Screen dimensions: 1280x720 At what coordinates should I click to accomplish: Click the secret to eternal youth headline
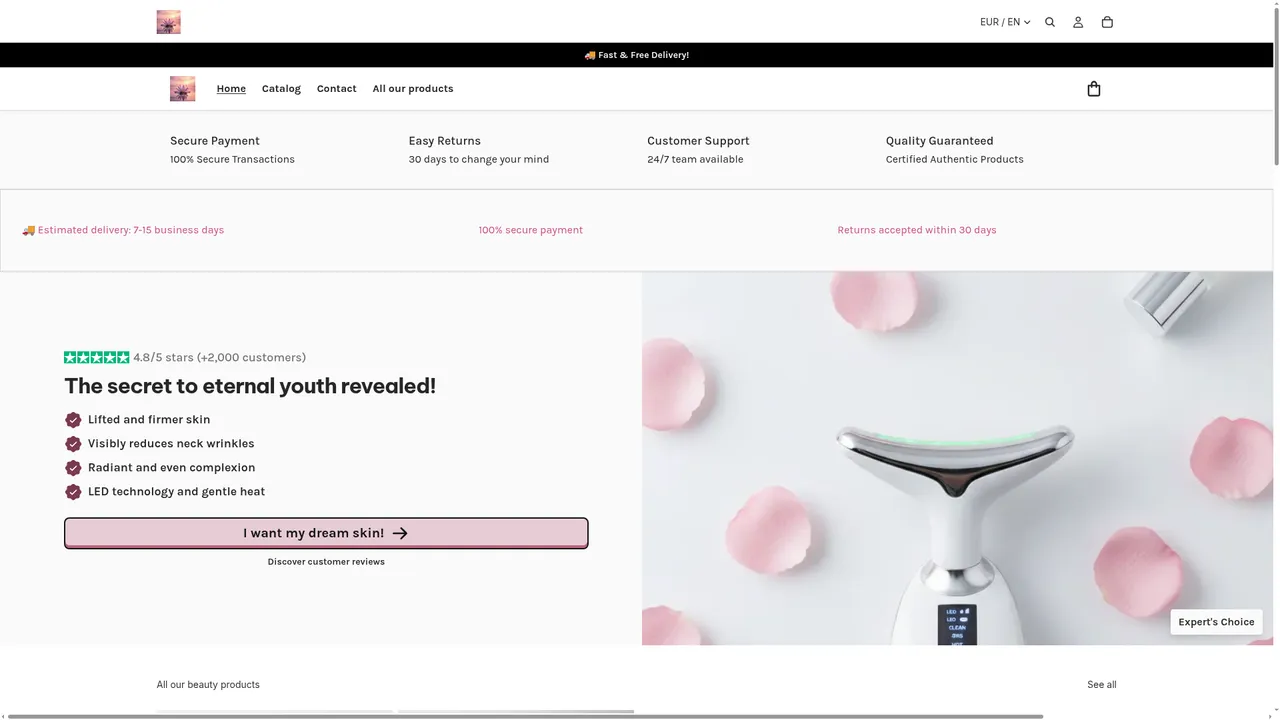250,386
